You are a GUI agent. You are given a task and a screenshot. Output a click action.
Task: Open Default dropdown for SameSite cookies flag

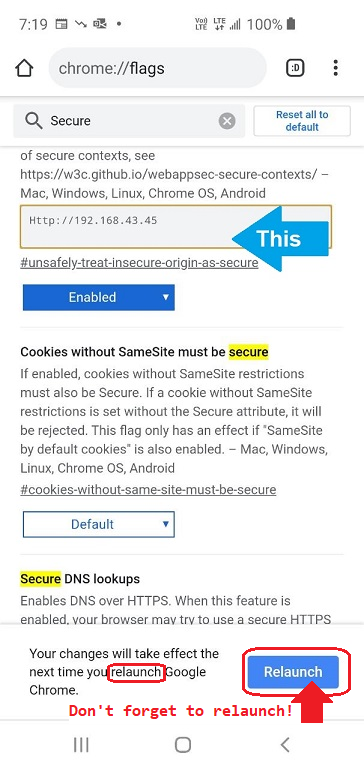click(x=98, y=524)
